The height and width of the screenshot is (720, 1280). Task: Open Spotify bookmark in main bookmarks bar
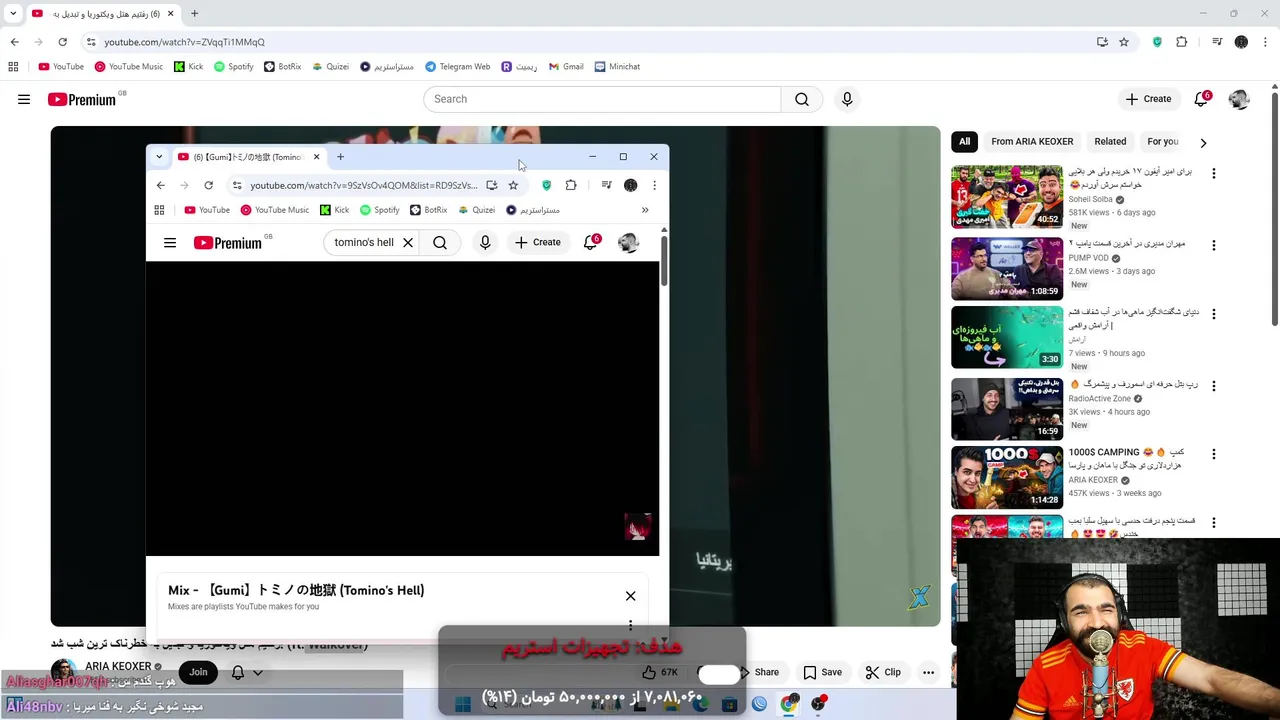click(234, 67)
